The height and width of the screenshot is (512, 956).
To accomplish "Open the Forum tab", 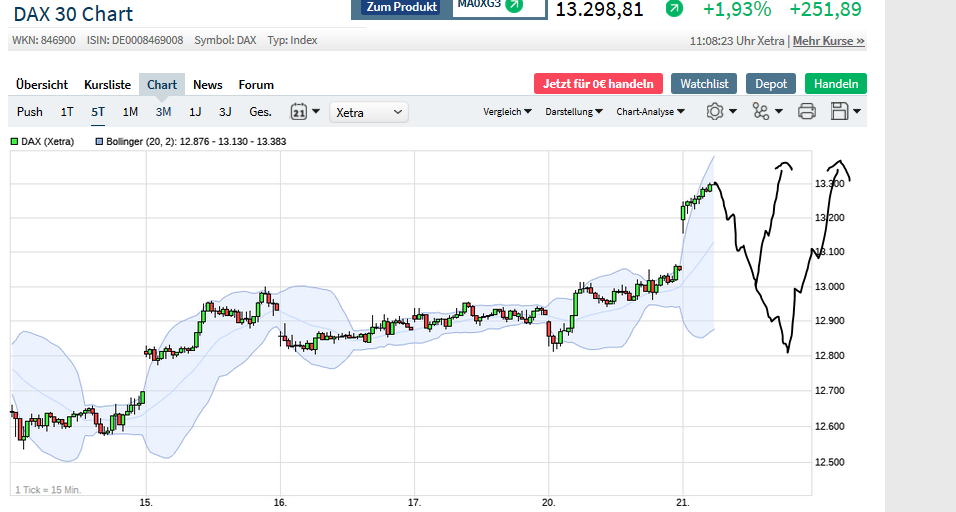I will (256, 85).
